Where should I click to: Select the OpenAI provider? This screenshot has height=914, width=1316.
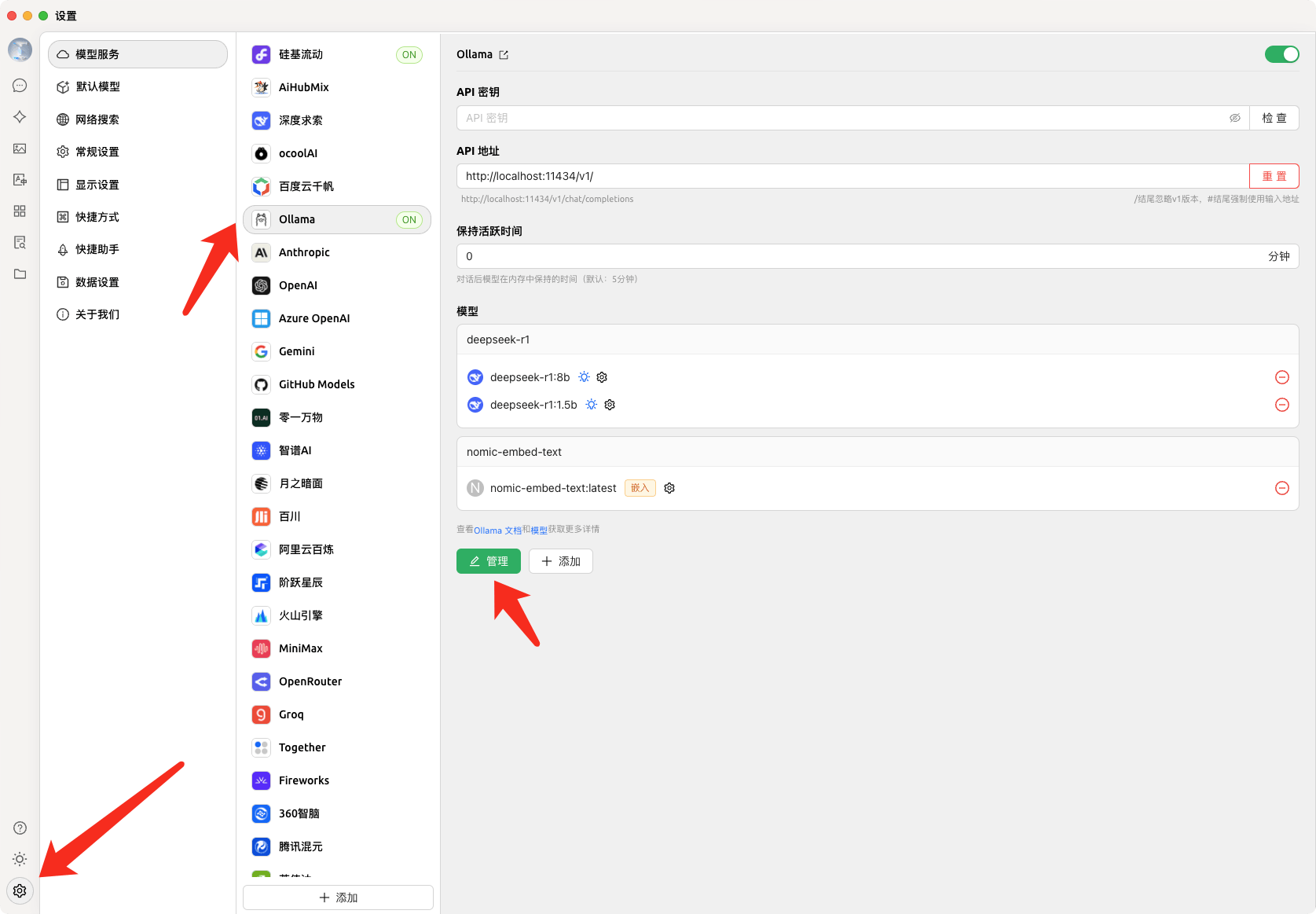[x=337, y=285]
